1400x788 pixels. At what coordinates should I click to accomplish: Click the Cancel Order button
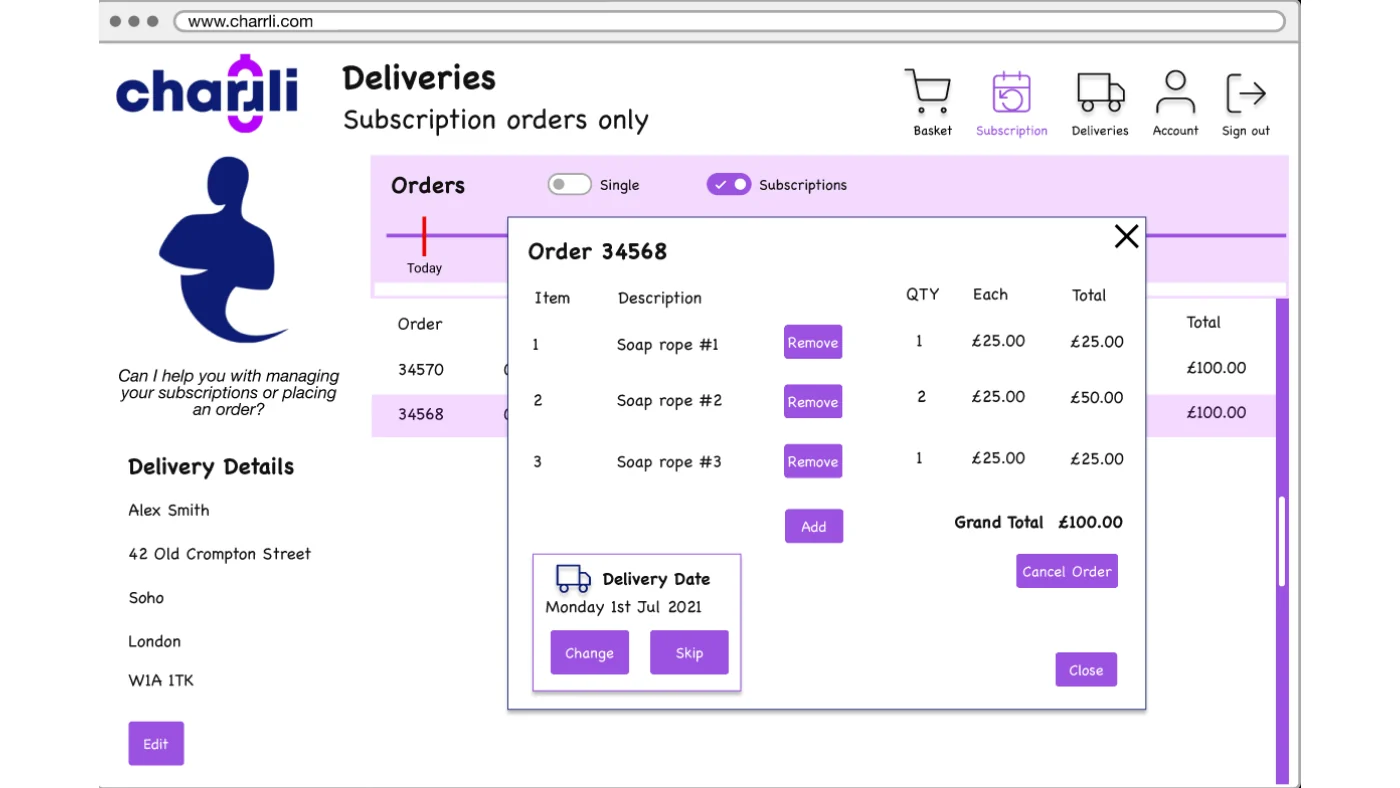(1067, 571)
